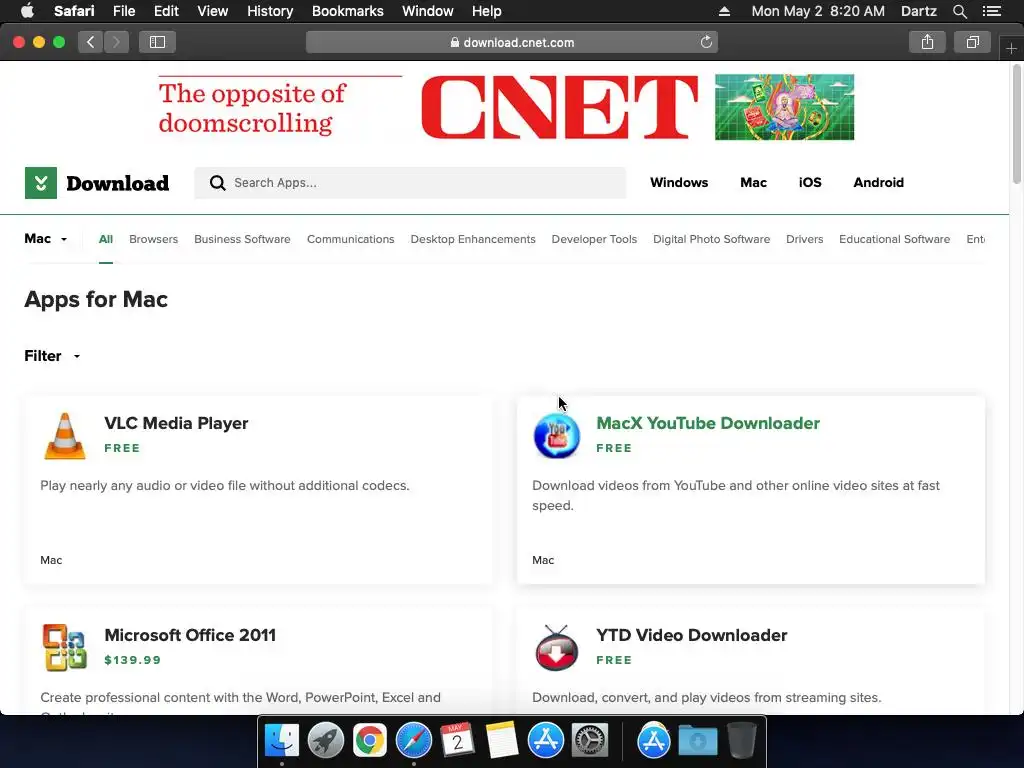Select the Business Software category

pos(242,239)
